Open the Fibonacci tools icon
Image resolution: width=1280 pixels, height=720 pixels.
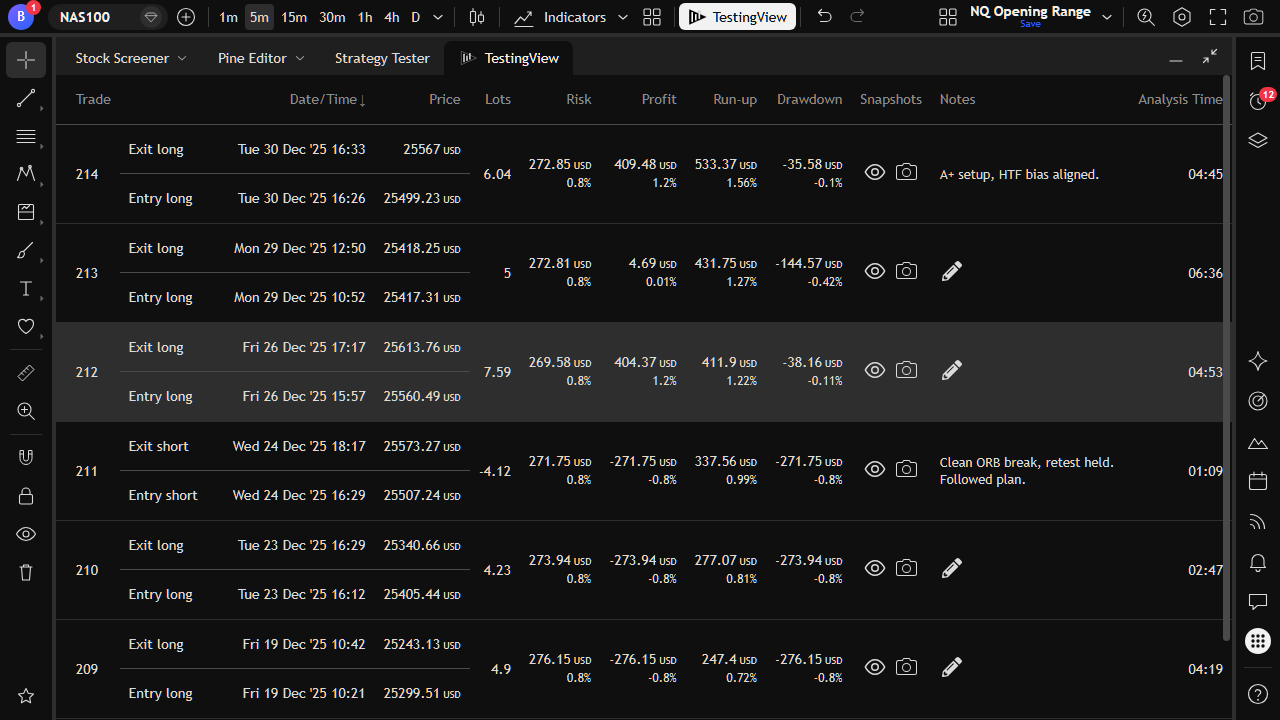(26, 136)
